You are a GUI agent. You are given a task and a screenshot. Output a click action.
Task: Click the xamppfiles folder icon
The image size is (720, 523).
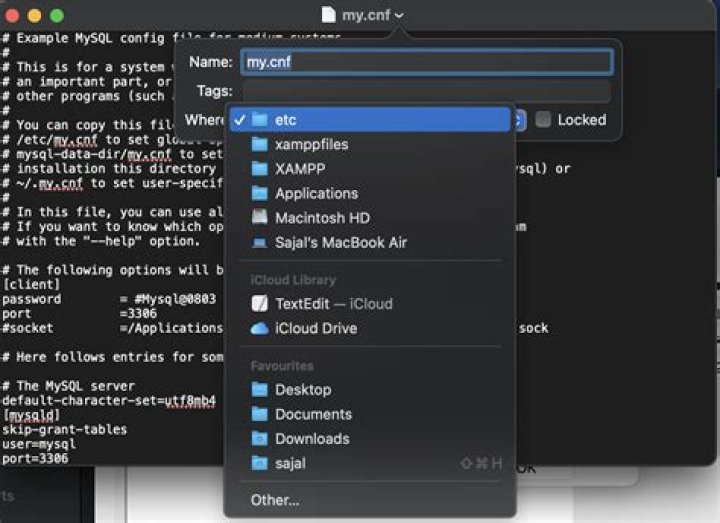coord(259,145)
